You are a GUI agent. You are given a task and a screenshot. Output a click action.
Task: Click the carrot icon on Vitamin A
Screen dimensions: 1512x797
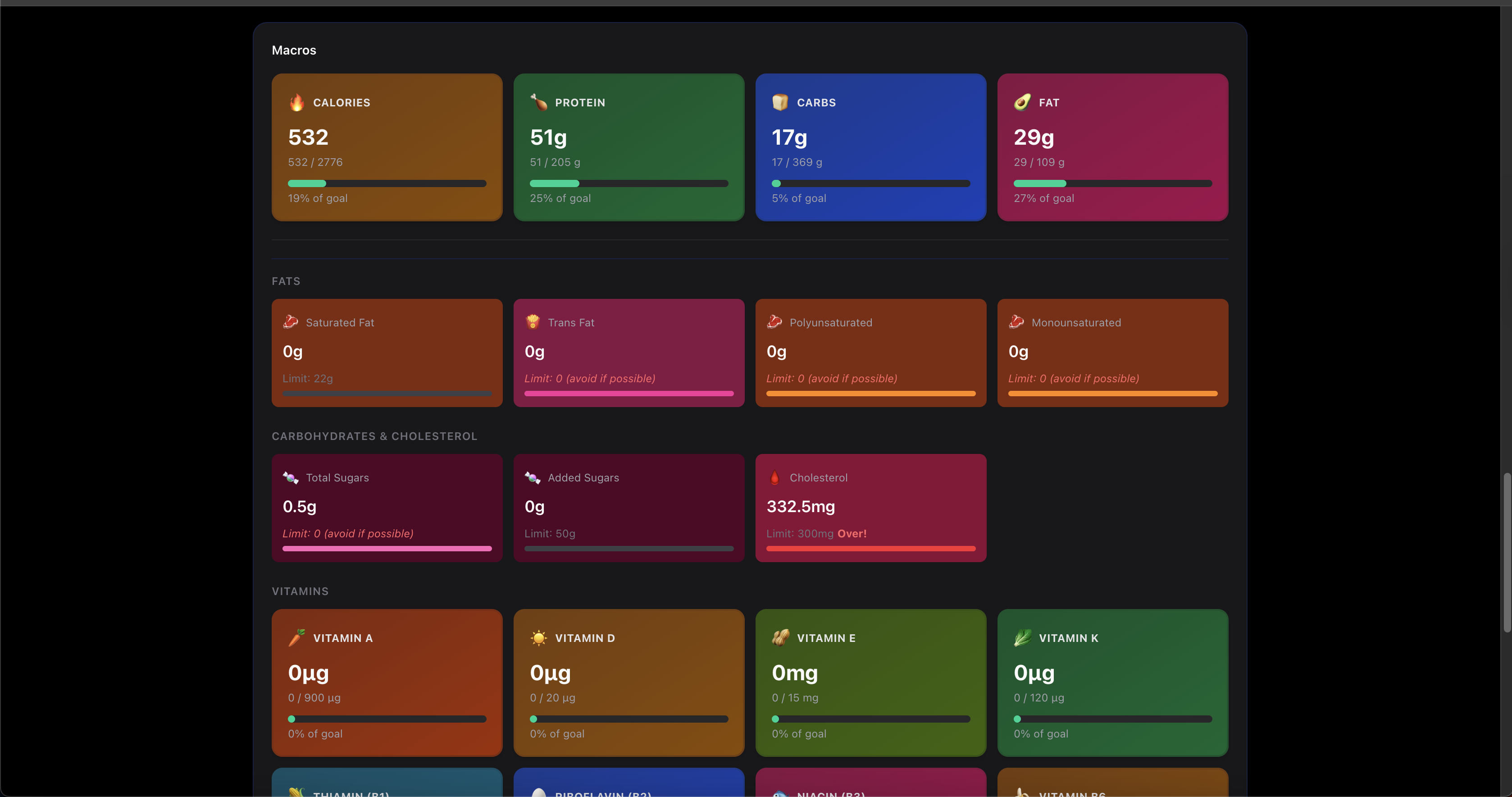click(297, 638)
